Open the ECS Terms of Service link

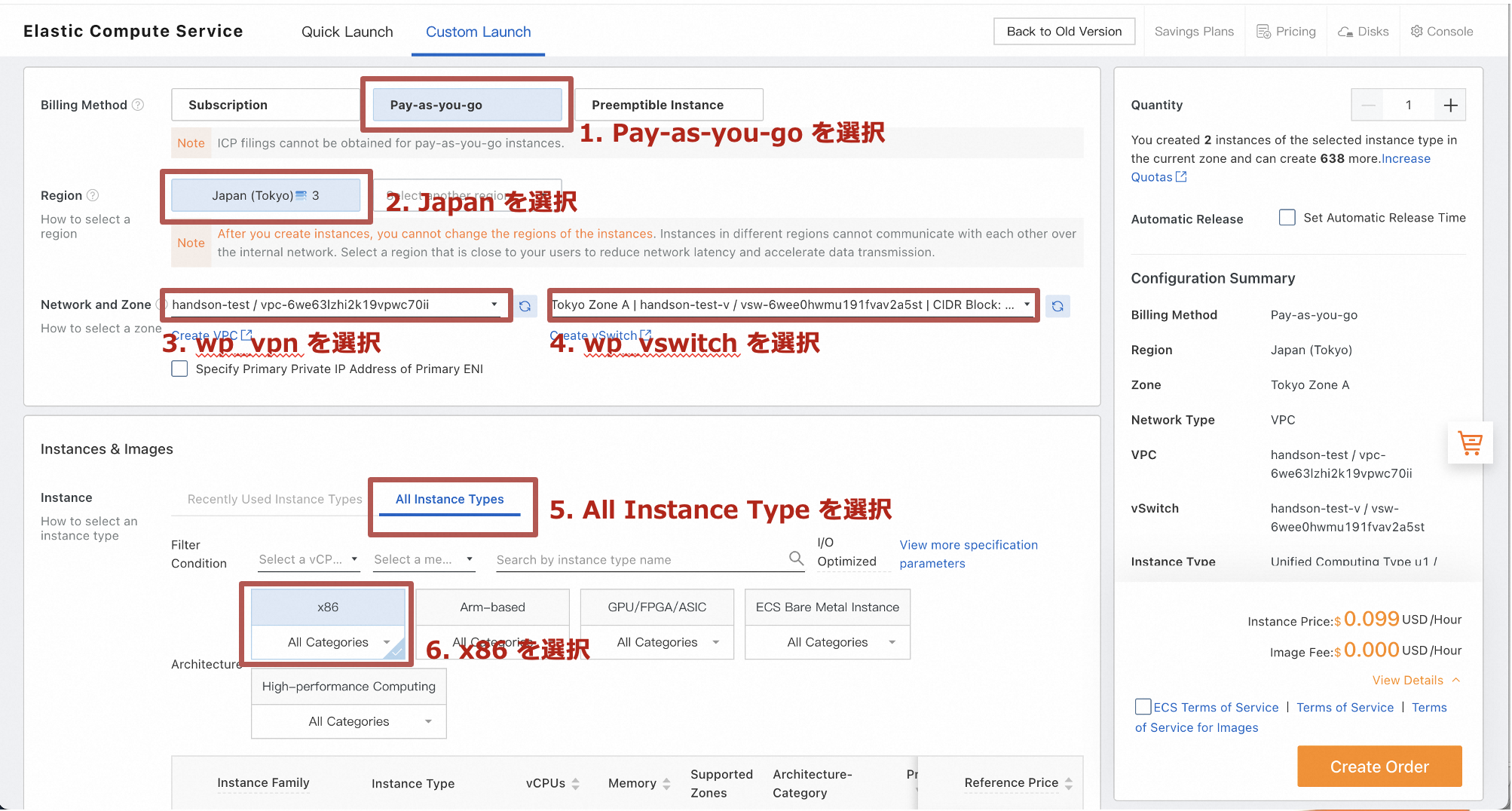(1216, 707)
